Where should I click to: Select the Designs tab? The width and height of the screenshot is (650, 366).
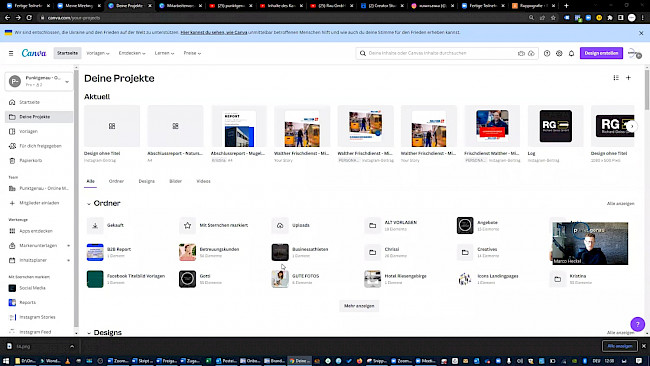point(146,181)
